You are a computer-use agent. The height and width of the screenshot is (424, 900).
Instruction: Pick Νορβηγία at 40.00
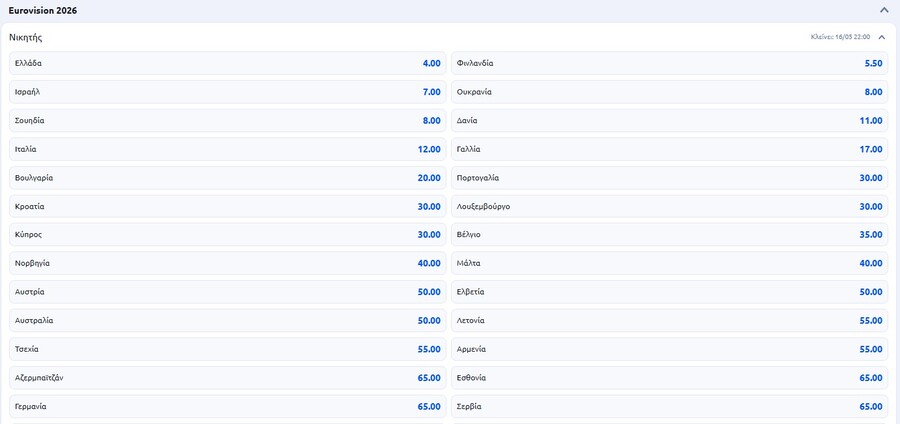pos(228,263)
